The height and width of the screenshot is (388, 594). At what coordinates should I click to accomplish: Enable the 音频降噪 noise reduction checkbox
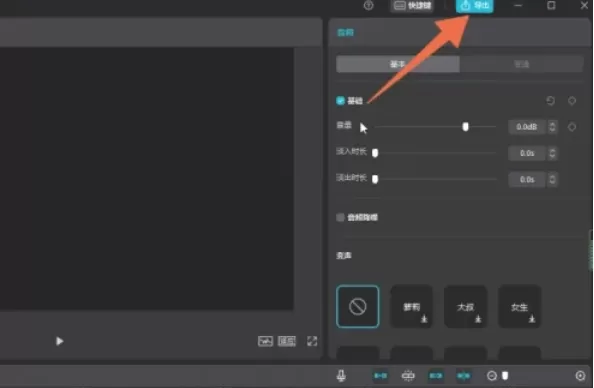[340, 217]
